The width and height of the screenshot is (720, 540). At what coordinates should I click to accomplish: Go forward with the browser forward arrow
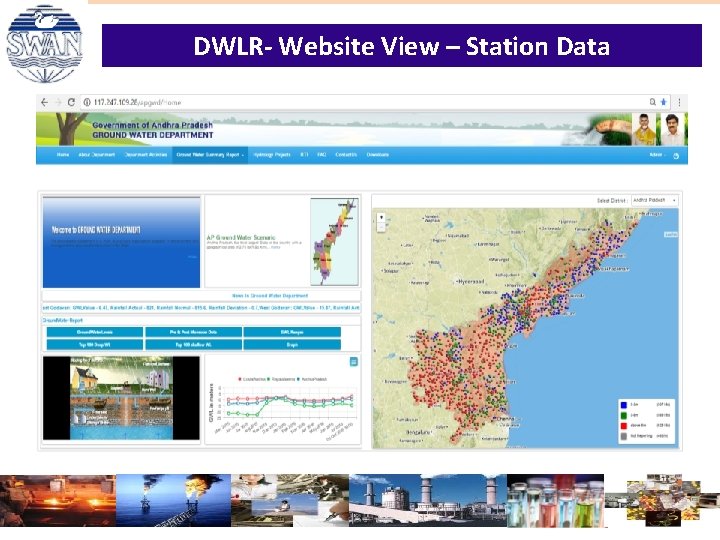(x=58, y=102)
